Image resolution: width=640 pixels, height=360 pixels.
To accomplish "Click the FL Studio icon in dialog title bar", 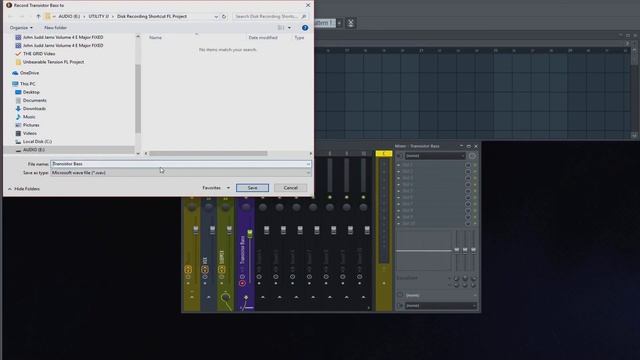I will point(9,5).
